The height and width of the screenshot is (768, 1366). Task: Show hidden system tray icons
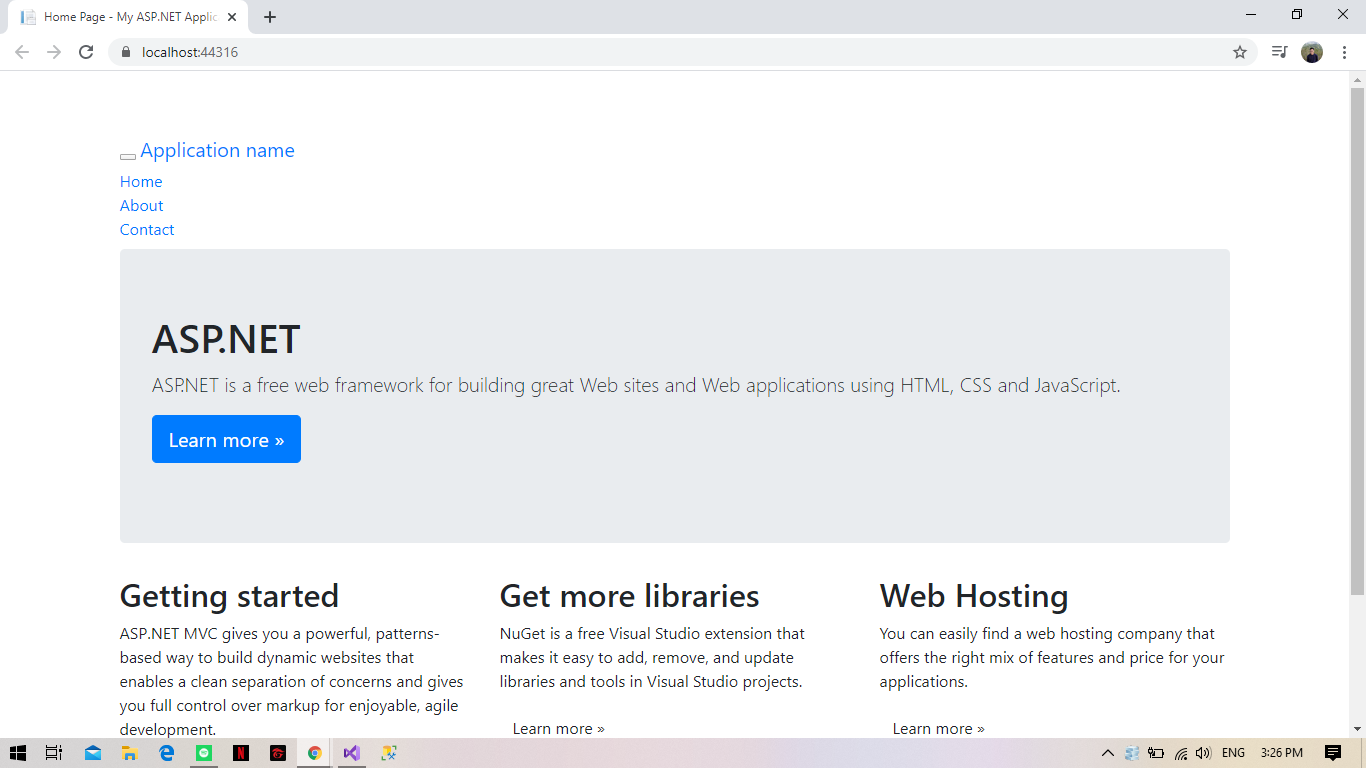click(x=1107, y=753)
